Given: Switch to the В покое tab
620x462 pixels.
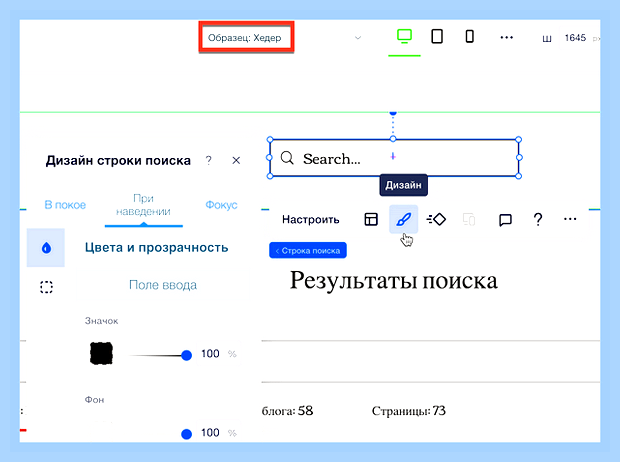Looking at the screenshot, I should pos(65,205).
